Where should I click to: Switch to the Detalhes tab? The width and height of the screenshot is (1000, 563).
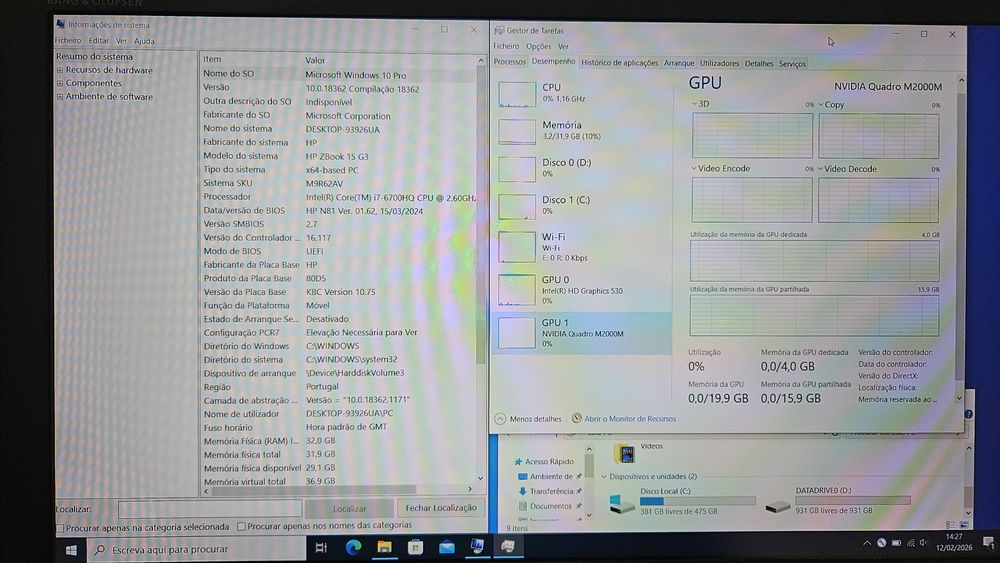click(x=759, y=64)
